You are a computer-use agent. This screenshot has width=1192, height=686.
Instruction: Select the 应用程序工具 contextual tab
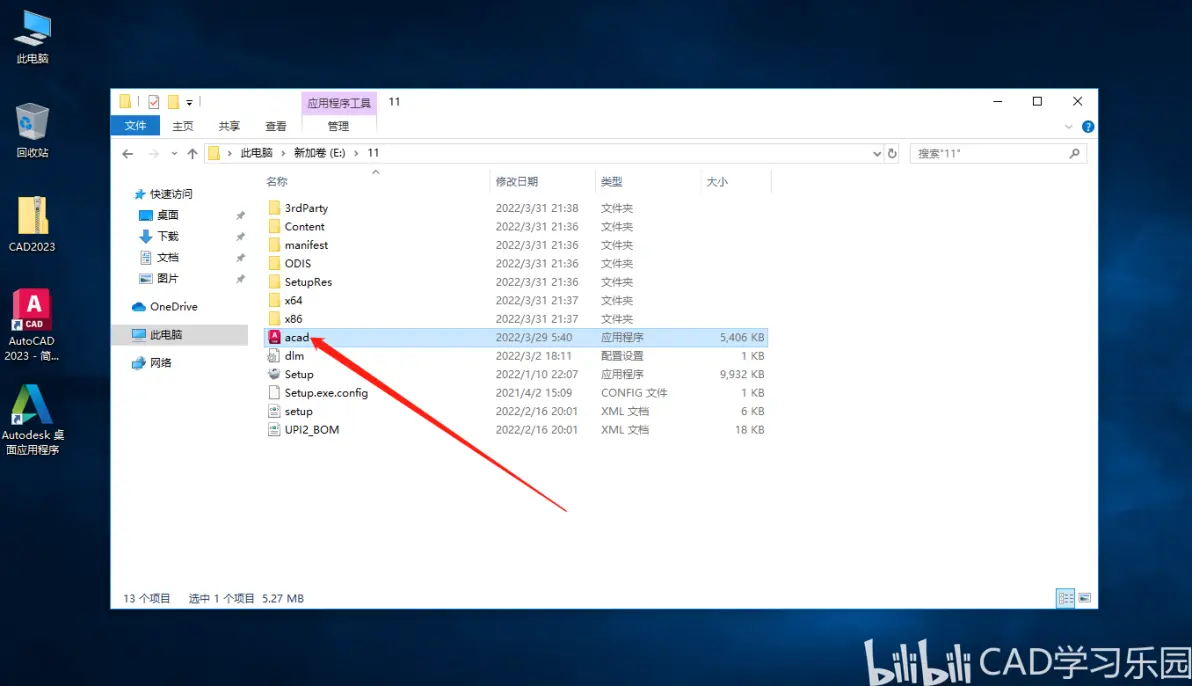[x=339, y=103]
